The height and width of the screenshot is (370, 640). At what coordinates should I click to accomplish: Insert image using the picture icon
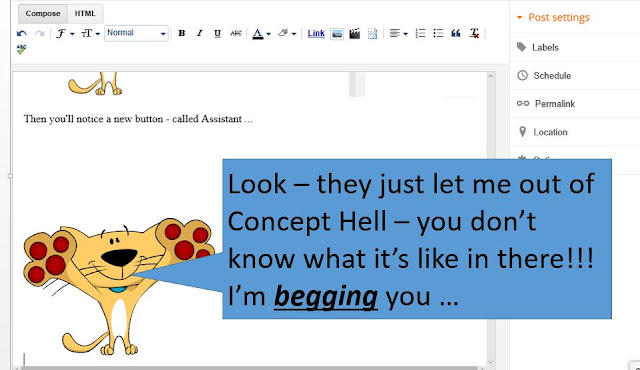coord(337,34)
